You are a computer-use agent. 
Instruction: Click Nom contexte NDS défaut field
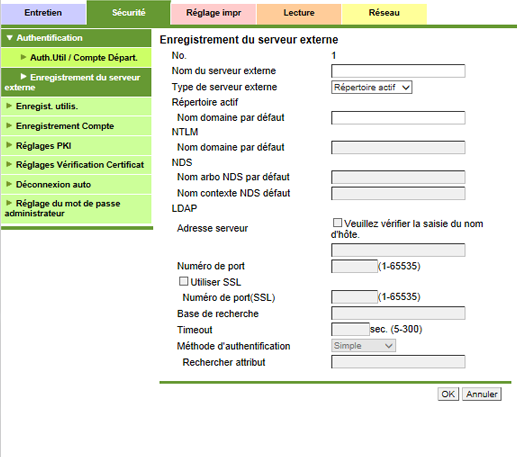[x=398, y=193]
